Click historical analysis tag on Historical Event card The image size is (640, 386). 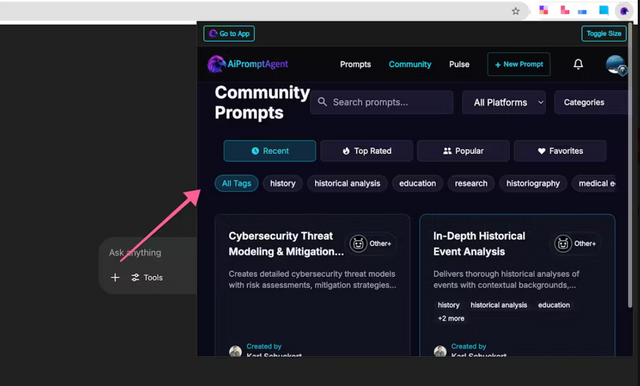coord(498,305)
